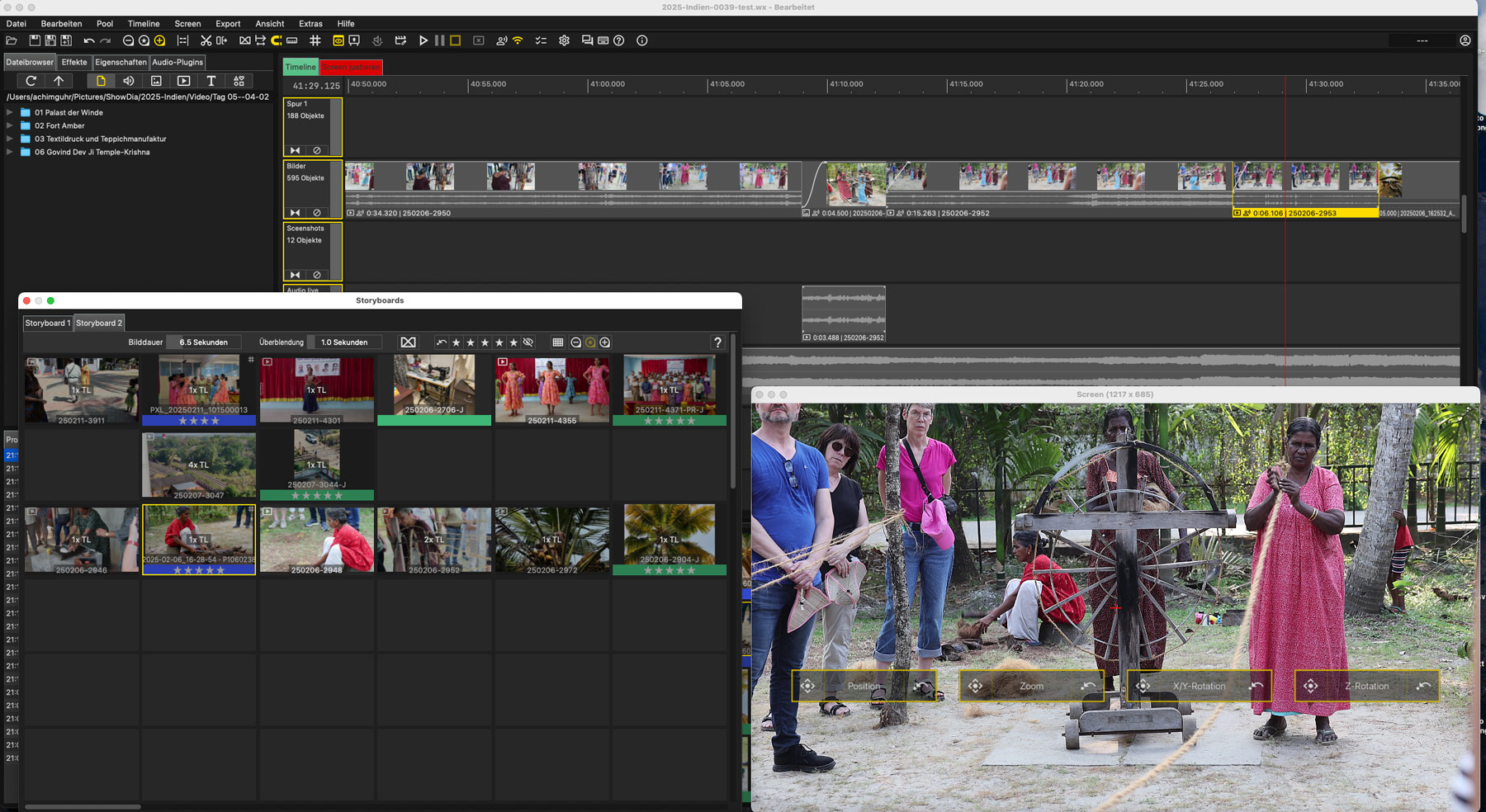Select storyboard thumbnail 250211-3911
Viewport: 1486px width, 812px height.
82,390
